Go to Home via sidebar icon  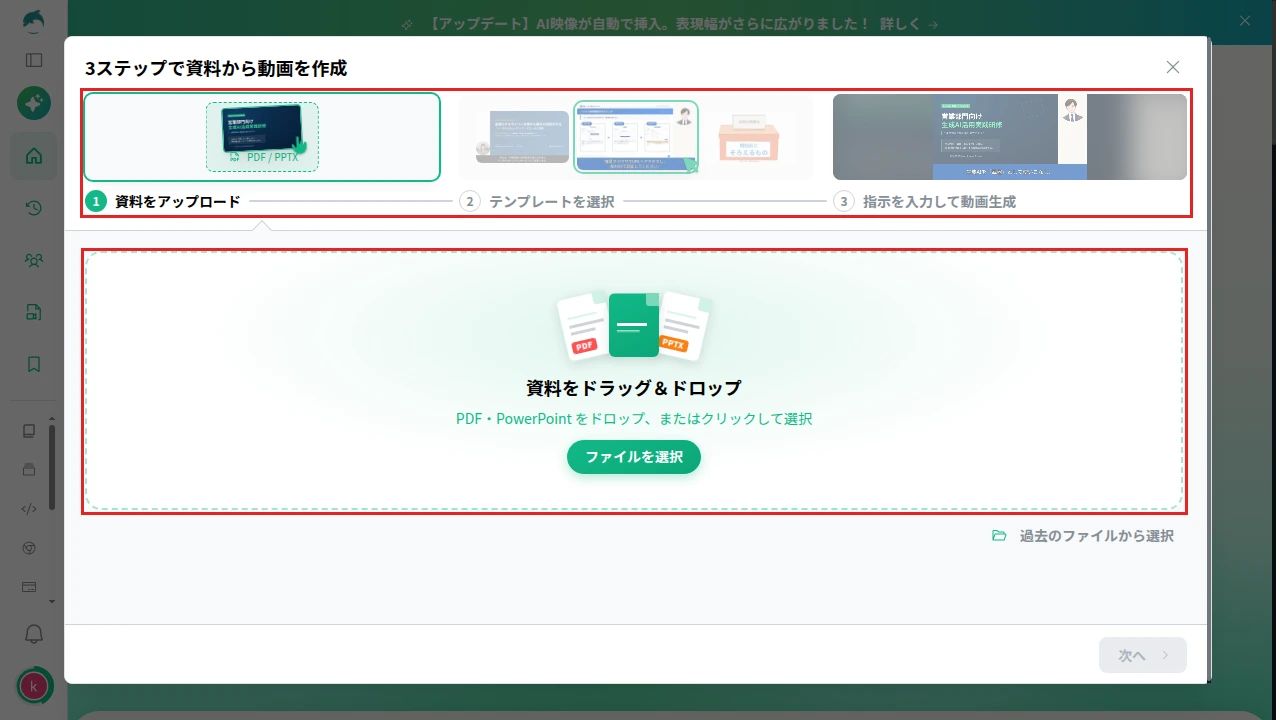34,155
